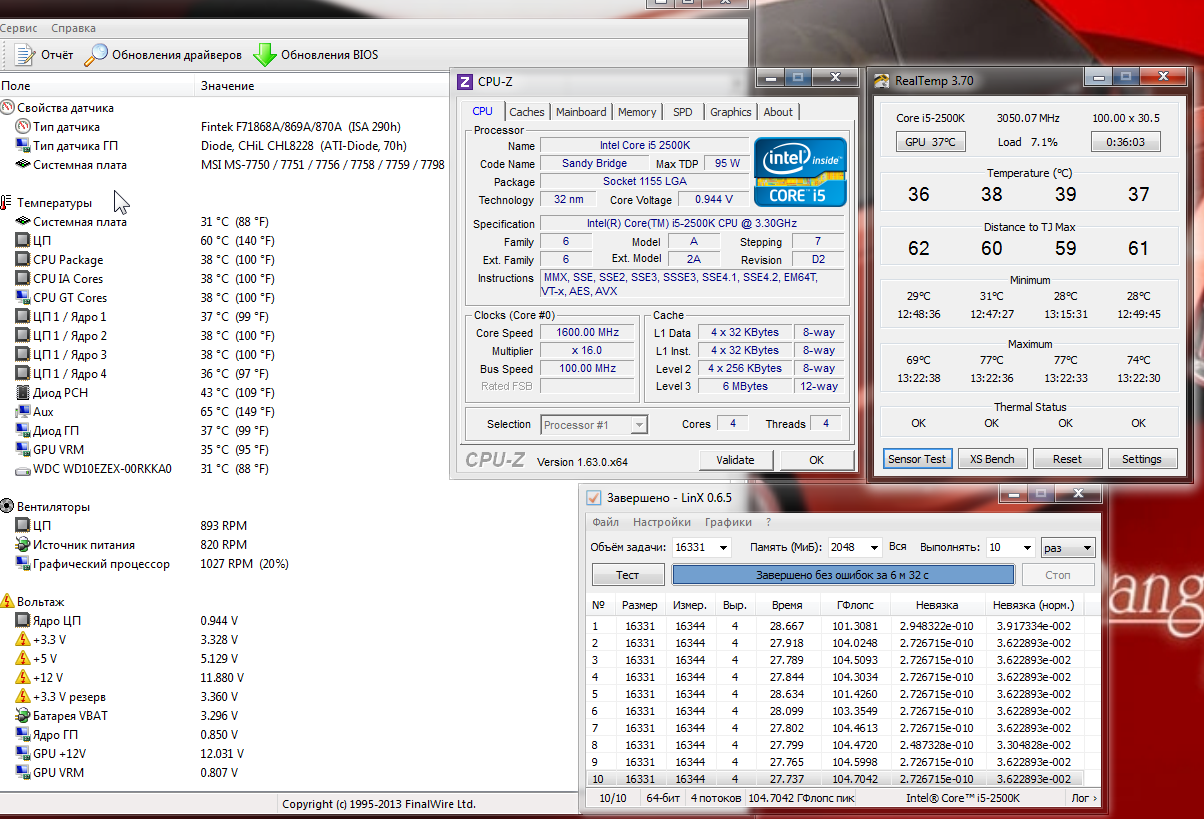Click the Тип датчика sensor icon

click(x=23, y=127)
